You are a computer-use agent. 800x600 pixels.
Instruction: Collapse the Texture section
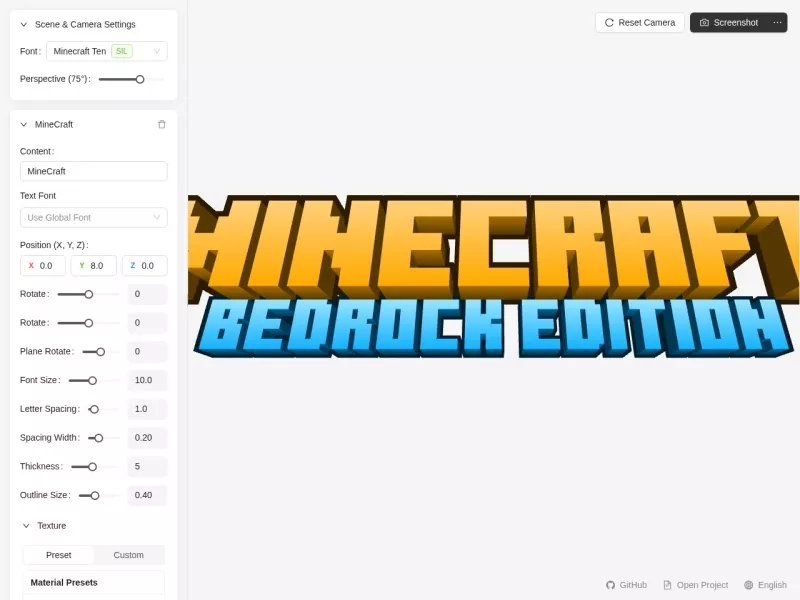tap(26, 526)
